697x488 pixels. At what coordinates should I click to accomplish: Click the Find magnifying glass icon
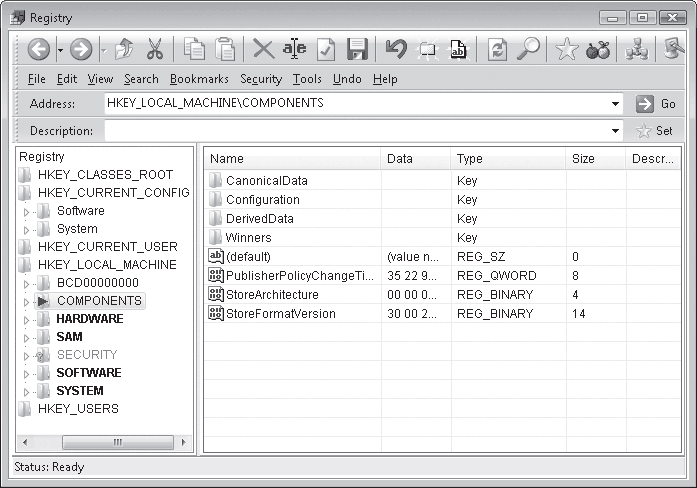click(529, 49)
